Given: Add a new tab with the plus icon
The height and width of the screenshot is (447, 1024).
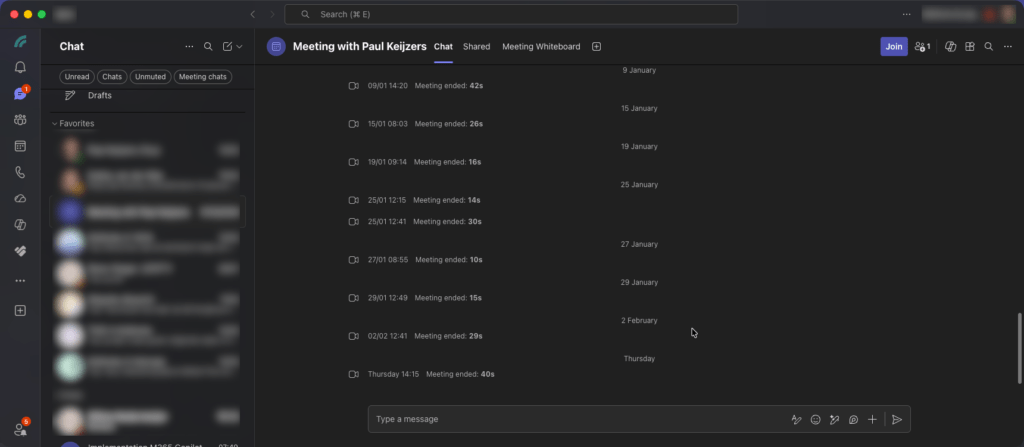Looking at the screenshot, I should [596, 46].
